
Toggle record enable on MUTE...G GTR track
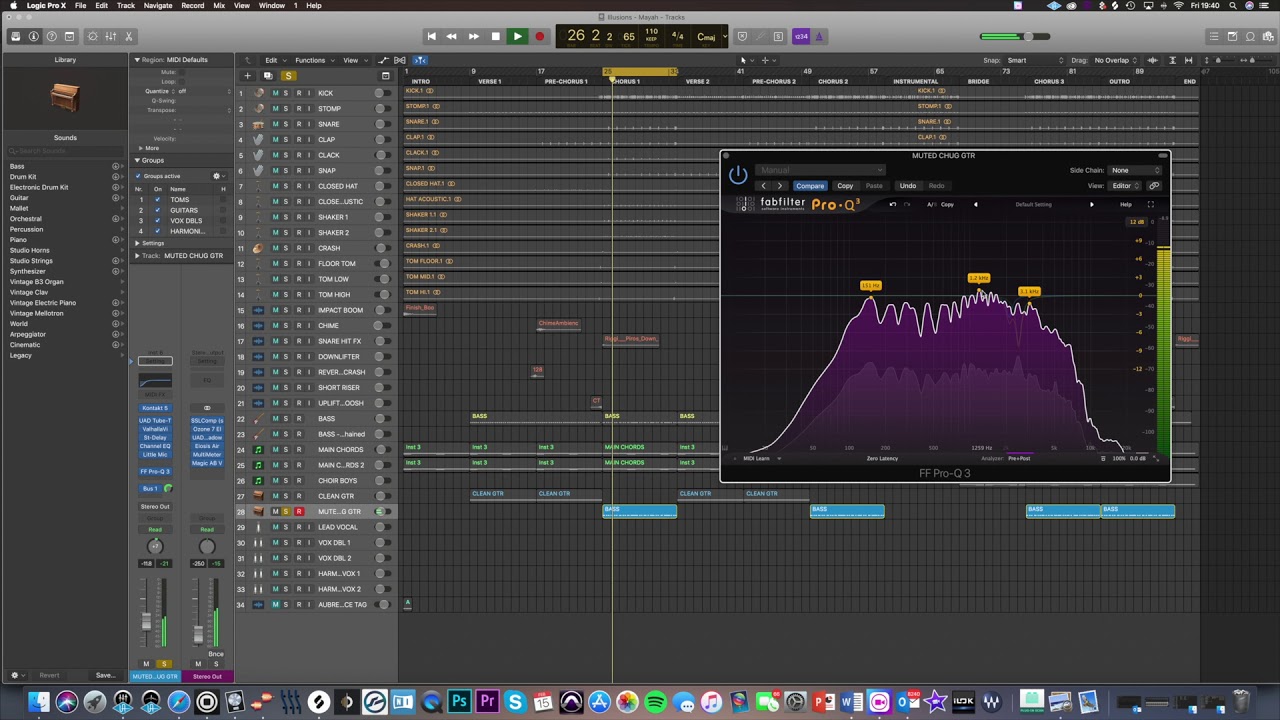coord(298,511)
